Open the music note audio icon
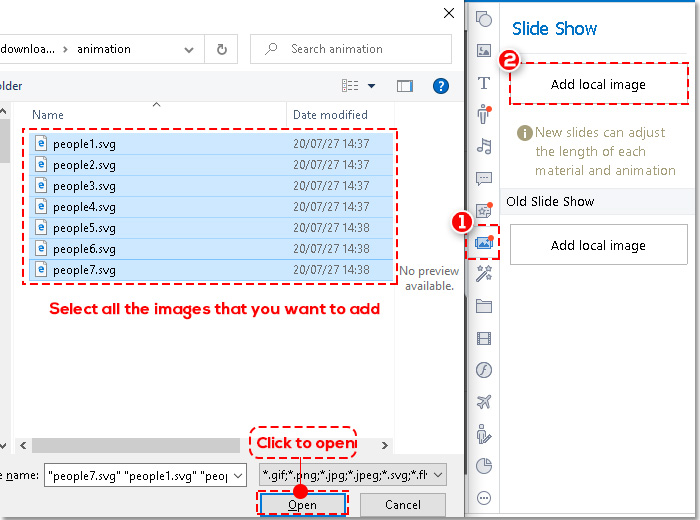 coord(484,146)
